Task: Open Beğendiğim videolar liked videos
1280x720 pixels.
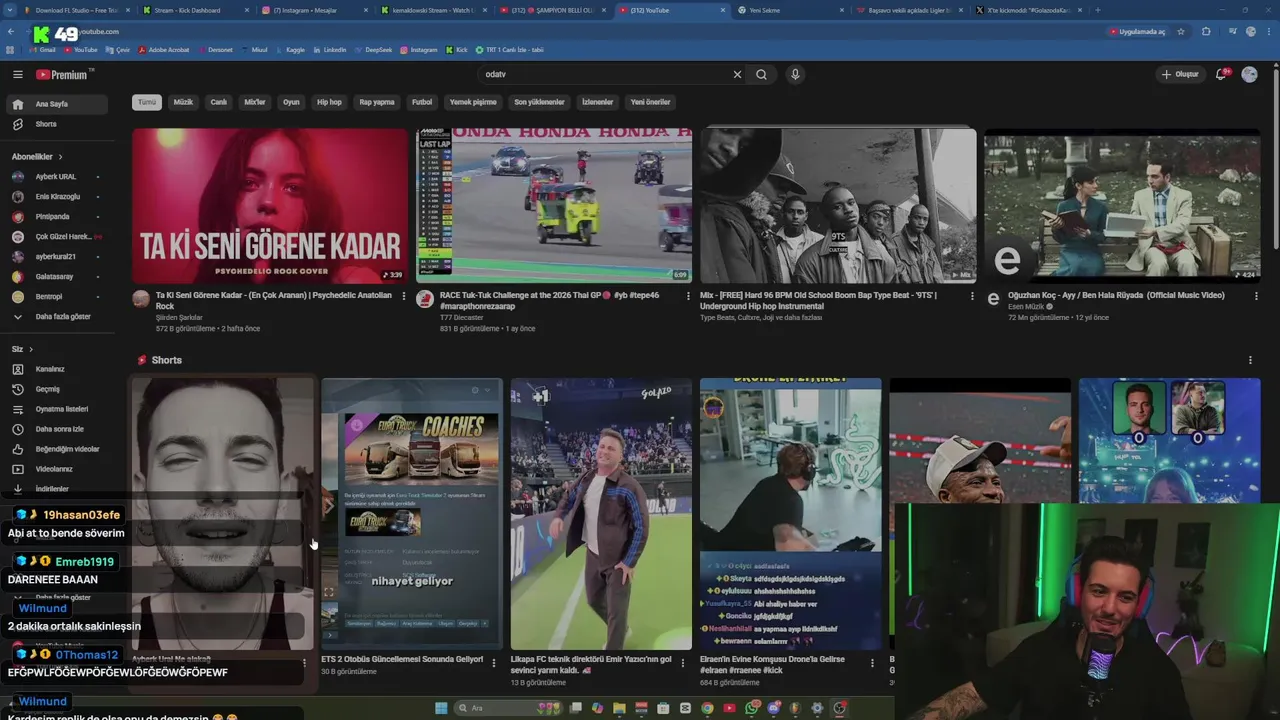Action: pos(57,449)
